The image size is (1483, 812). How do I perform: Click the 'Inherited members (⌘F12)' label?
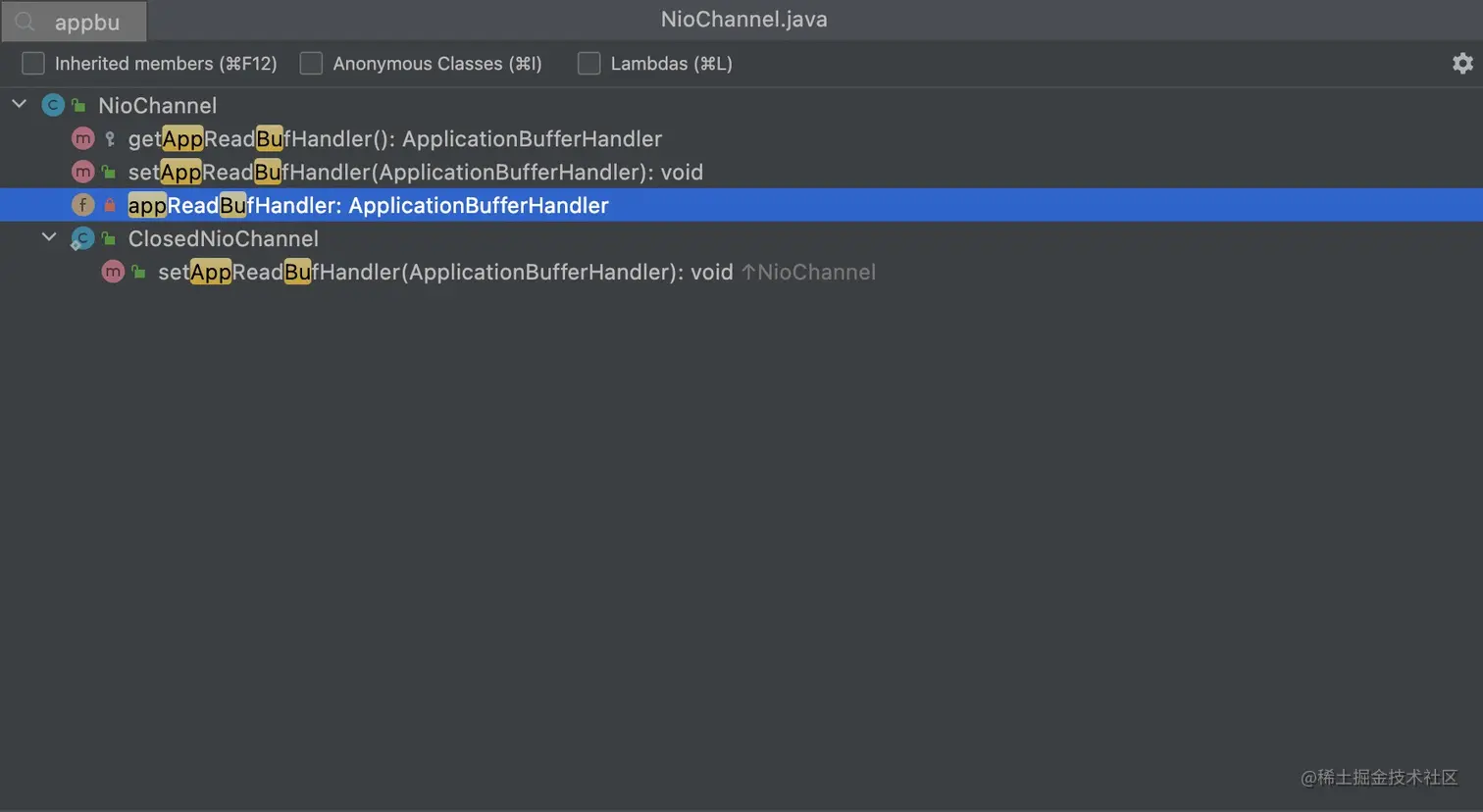[x=166, y=64]
